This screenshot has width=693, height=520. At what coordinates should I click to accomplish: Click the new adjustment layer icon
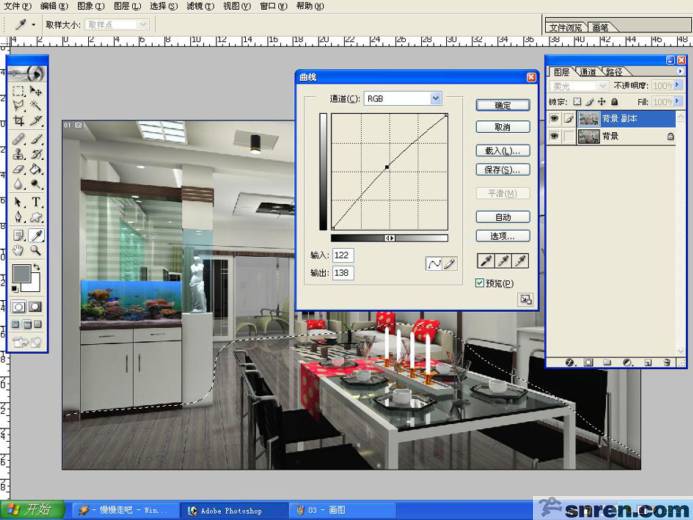tap(627, 362)
